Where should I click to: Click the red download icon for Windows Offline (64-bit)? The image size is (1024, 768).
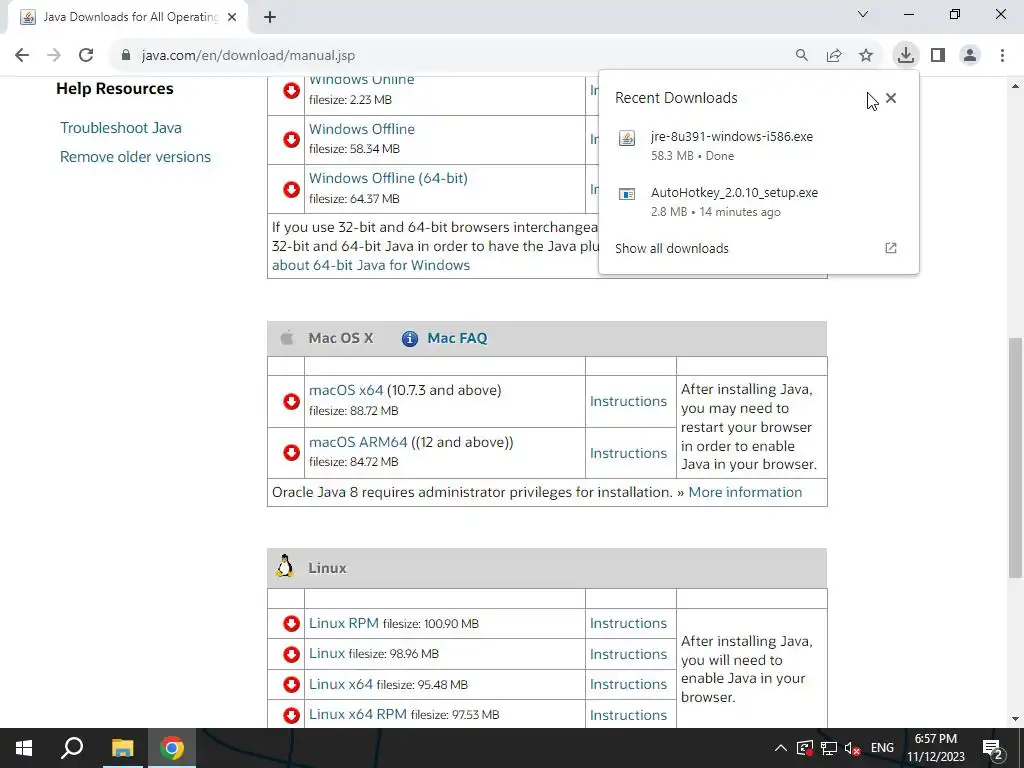click(291, 189)
